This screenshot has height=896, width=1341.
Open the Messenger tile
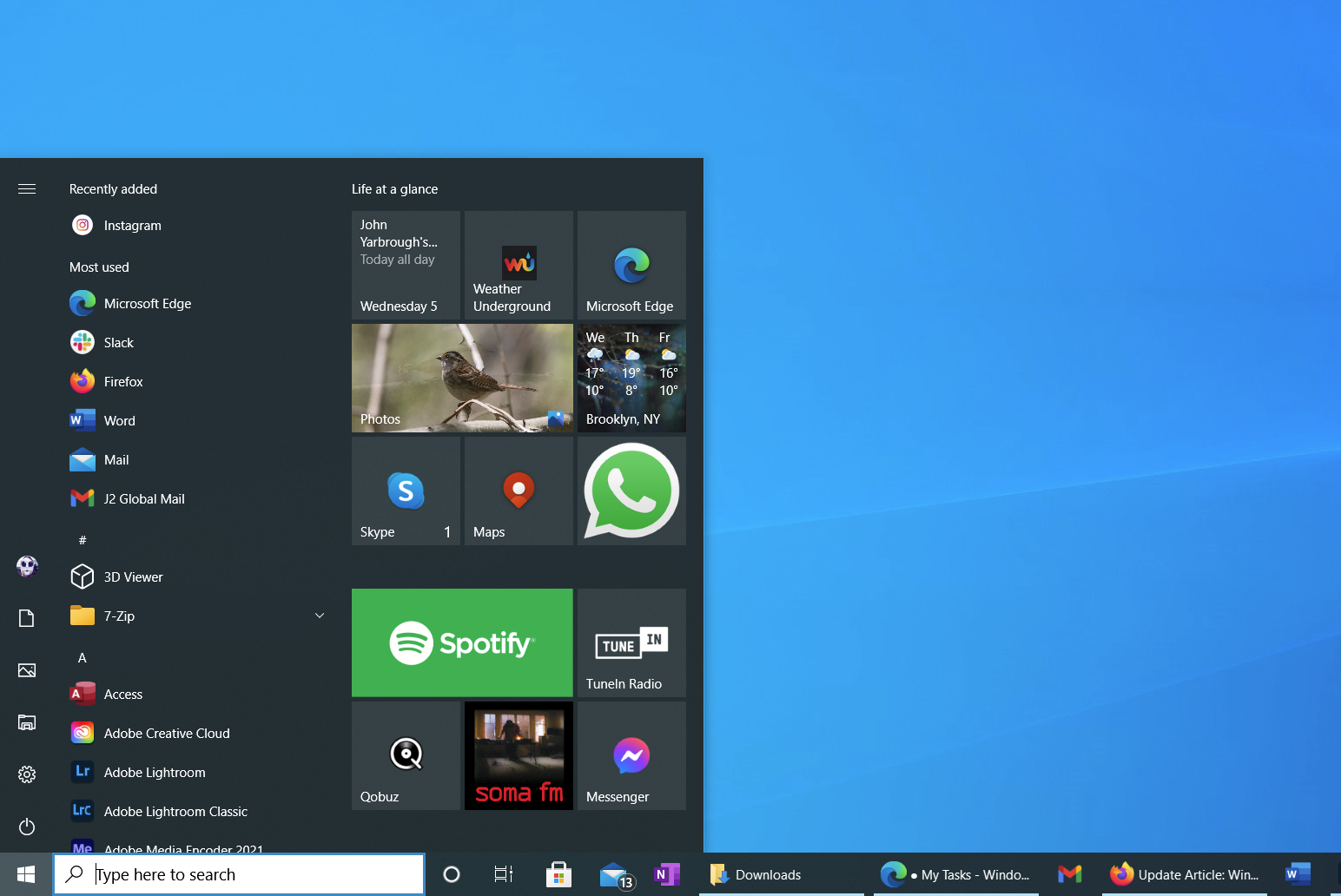631,755
